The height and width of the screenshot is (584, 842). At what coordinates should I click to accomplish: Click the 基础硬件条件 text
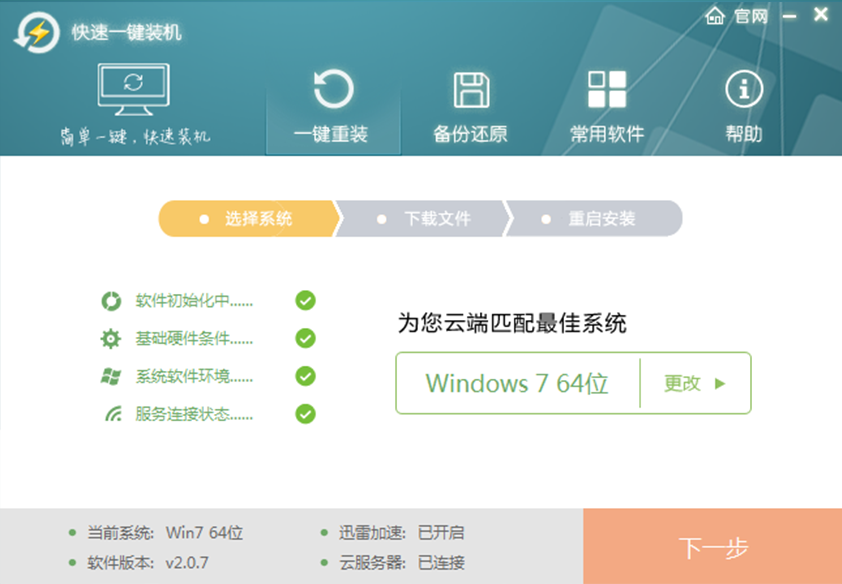coord(194,339)
